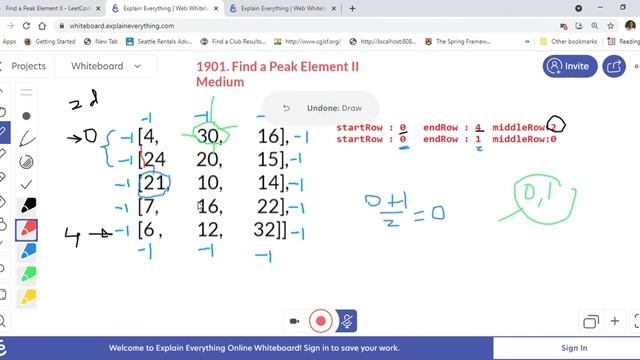Viewport: 640px width, 360px height.
Task: Open the slides overview icon
Action: pyautogui.click(x=591, y=322)
